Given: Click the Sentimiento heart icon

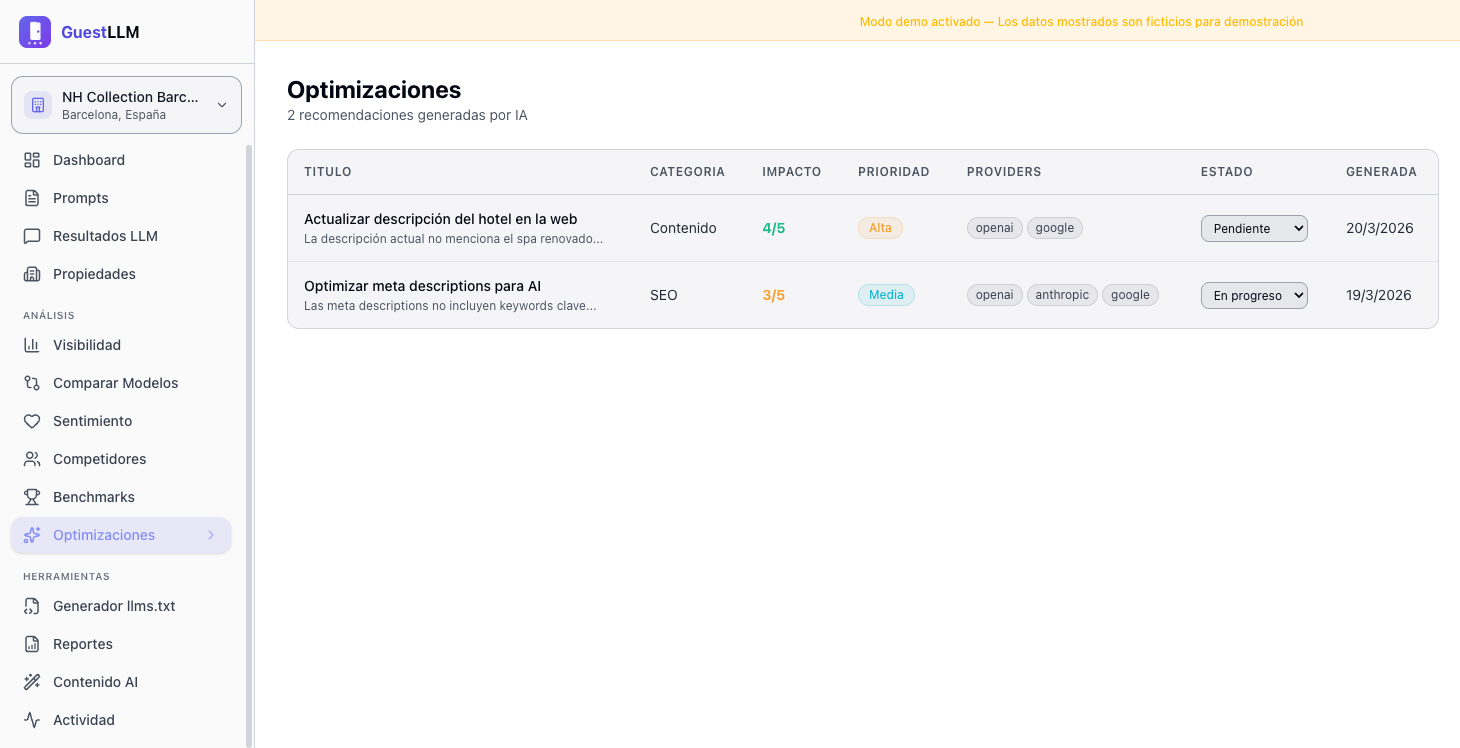Looking at the screenshot, I should click(x=33, y=421).
